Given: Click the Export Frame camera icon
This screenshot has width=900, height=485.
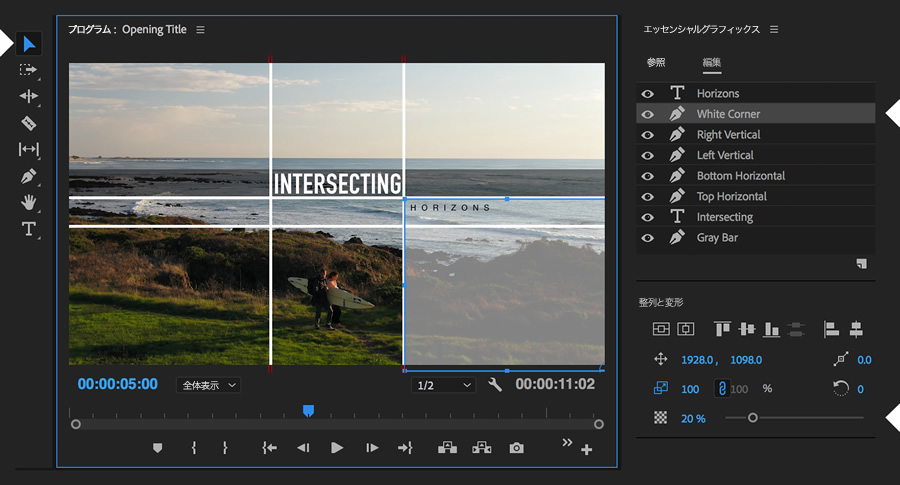Looking at the screenshot, I should [x=516, y=448].
